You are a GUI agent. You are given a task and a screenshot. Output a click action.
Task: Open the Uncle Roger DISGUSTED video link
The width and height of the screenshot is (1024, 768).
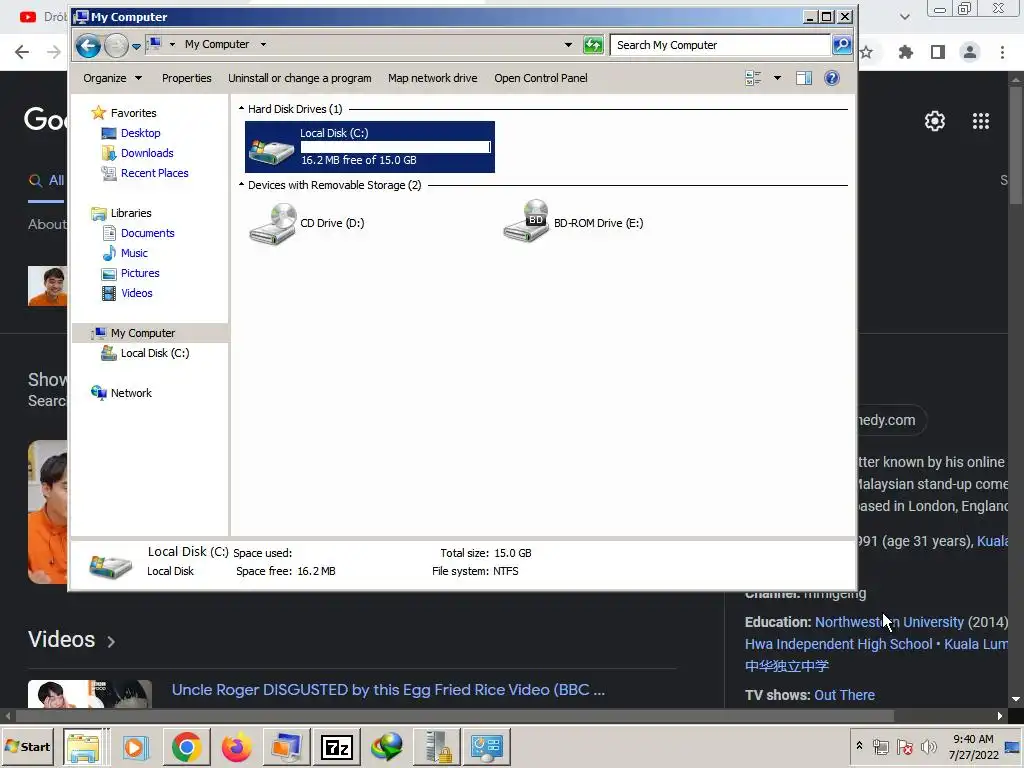(x=388, y=690)
